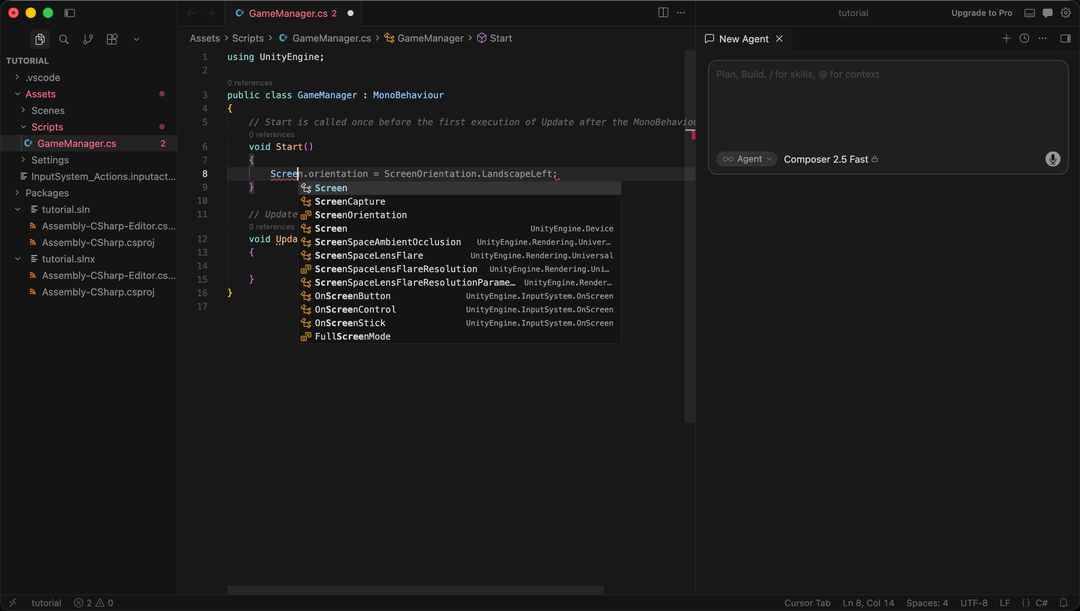1080x611 pixels.
Task: Change encoding via UTF-8 status entry
Action: pyautogui.click(x=974, y=603)
